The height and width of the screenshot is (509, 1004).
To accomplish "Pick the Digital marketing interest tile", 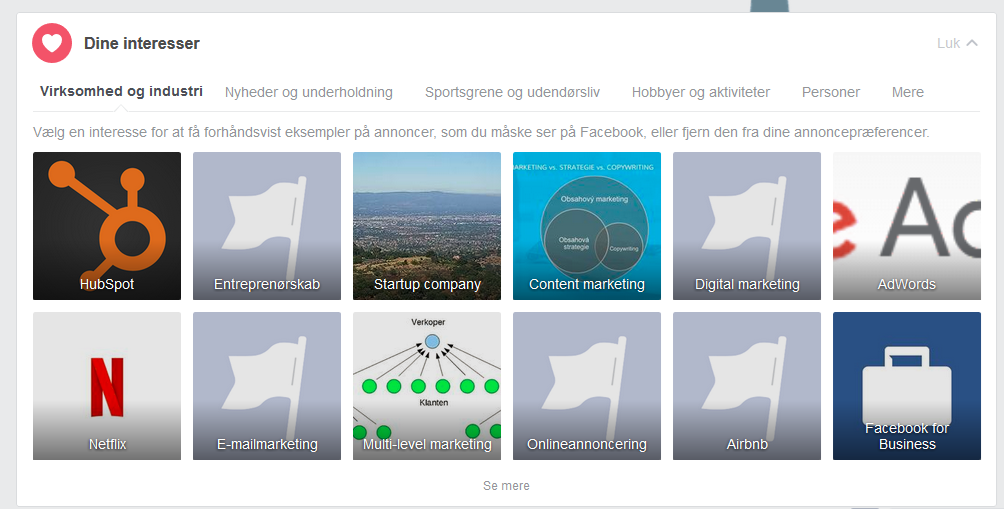I will pos(747,226).
